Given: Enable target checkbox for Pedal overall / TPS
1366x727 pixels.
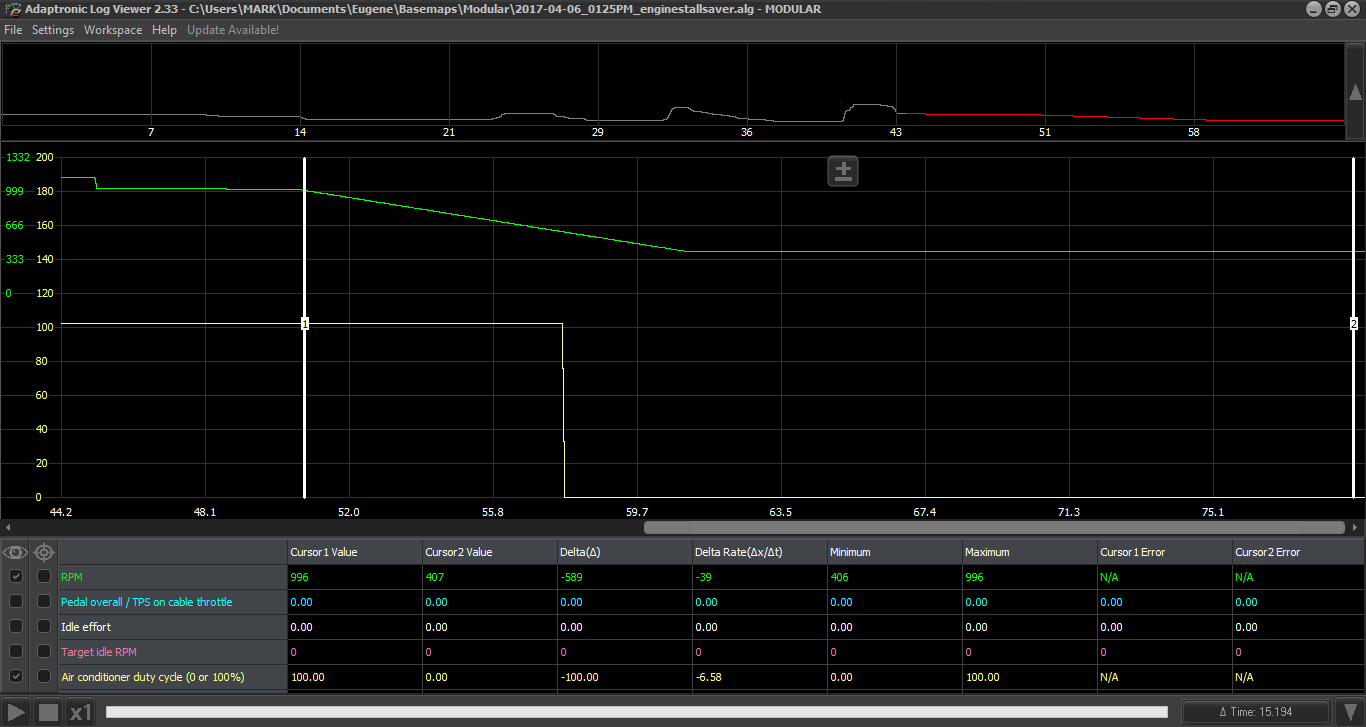Looking at the screenshot, I should [44, 601].
